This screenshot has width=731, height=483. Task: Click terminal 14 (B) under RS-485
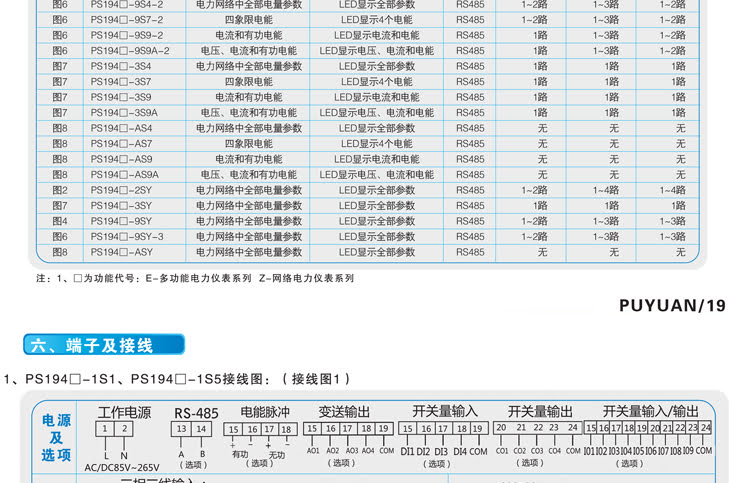(200, 429)
